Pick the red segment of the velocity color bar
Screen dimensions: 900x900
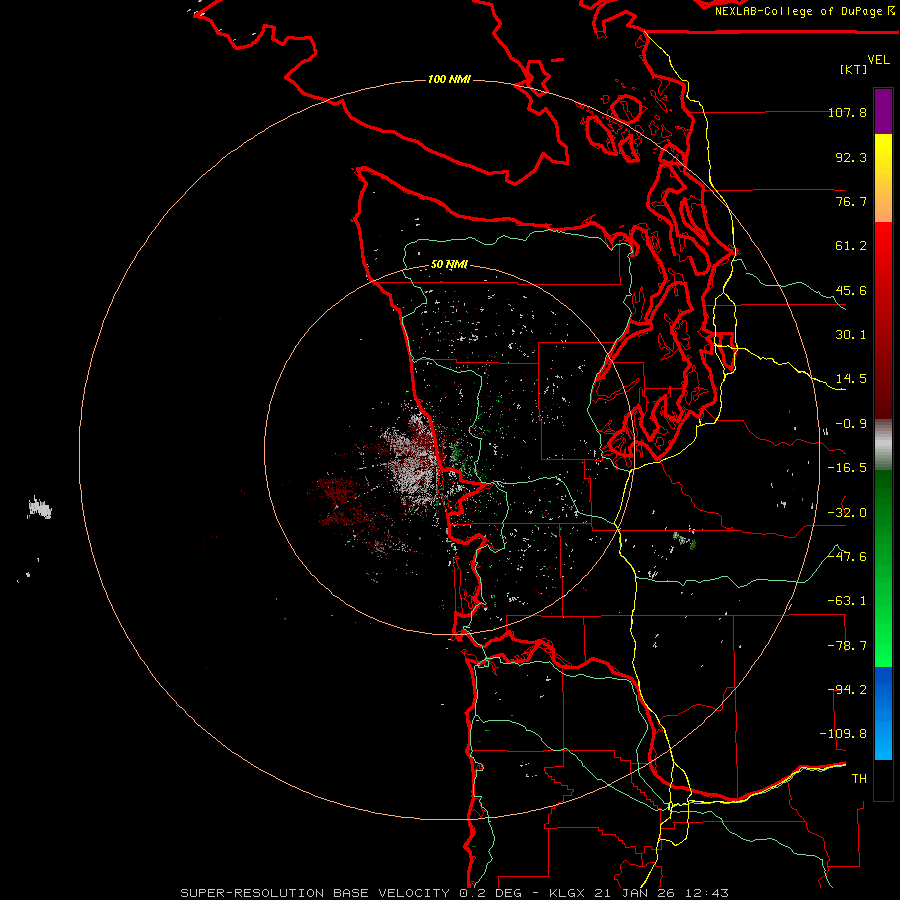tap(883, 320)
